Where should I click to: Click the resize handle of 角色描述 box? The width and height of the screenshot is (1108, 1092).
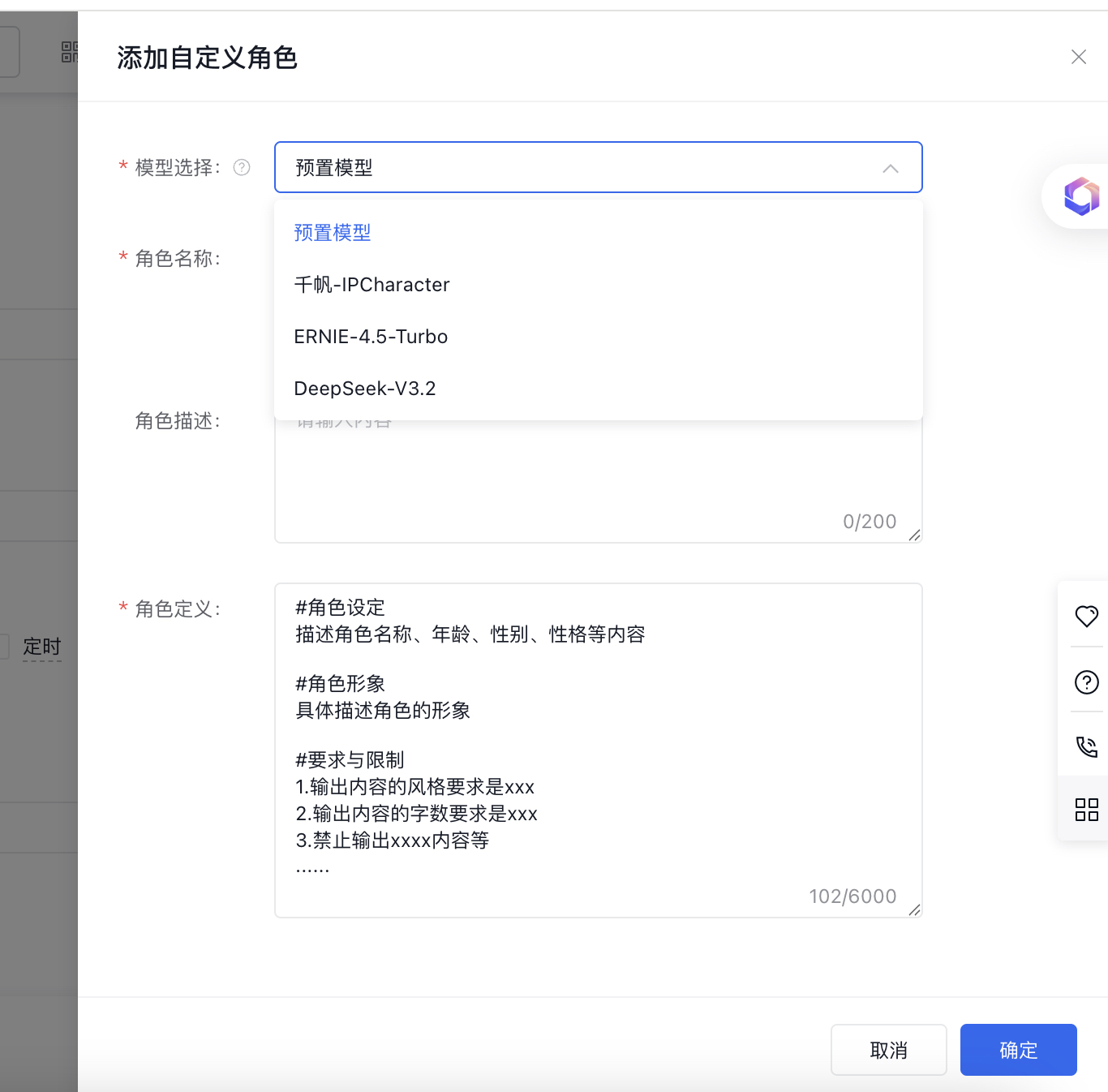914,535
